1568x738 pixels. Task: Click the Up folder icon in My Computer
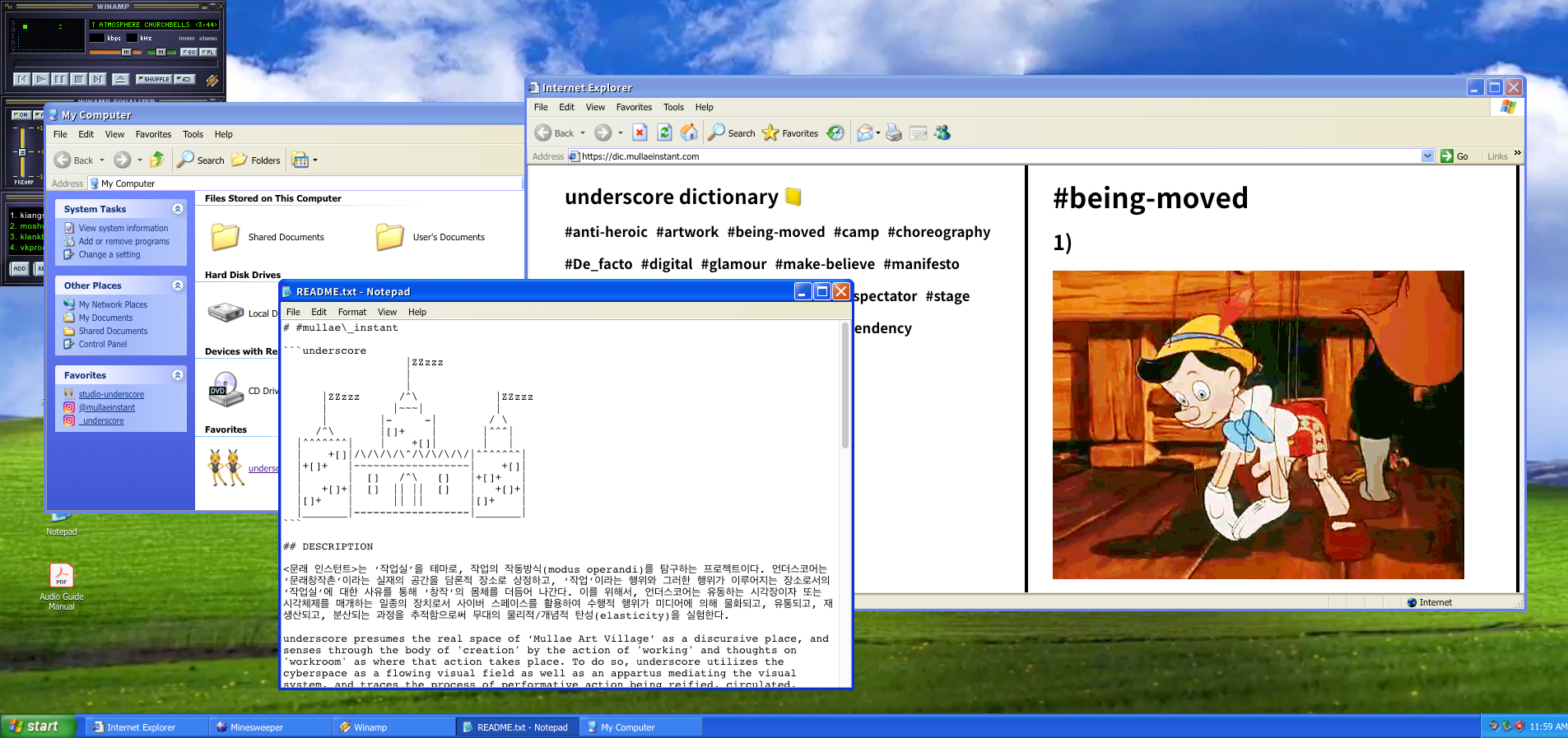(x=157, y=160)
